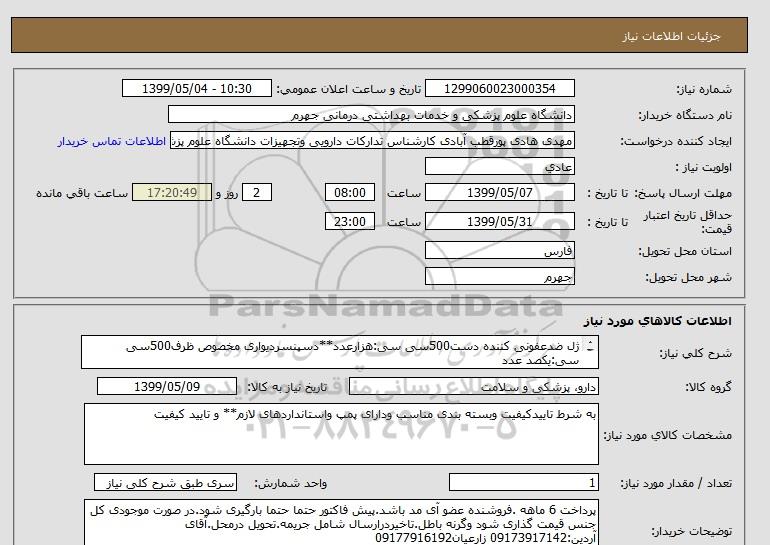Click the request creator field
The width and height of the screenshot is (770, 545).
click(x=372, y=140)
